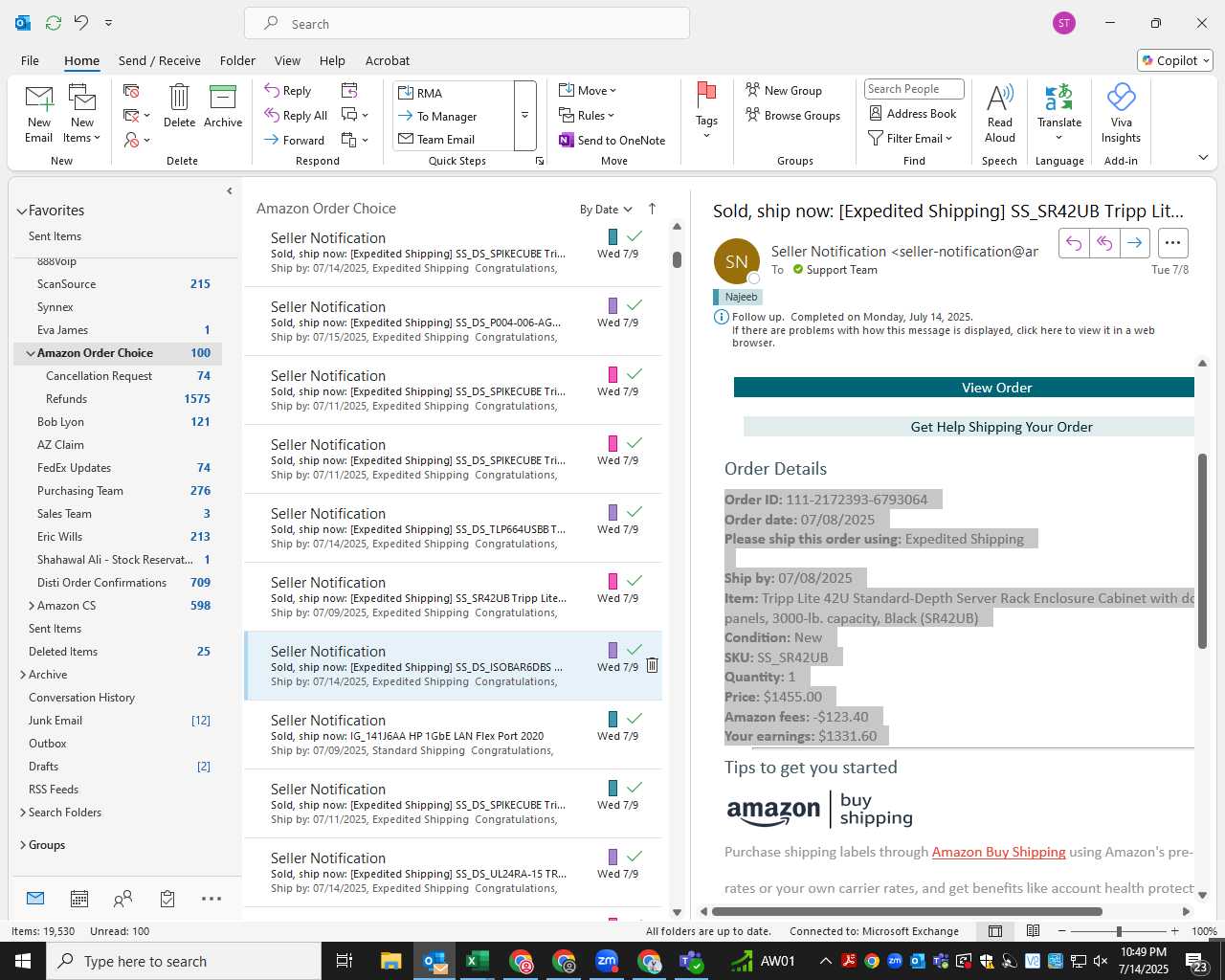The width and height of the screenshot is (1225, 980).
Task: Click New Group
Action: coord(784,91)
